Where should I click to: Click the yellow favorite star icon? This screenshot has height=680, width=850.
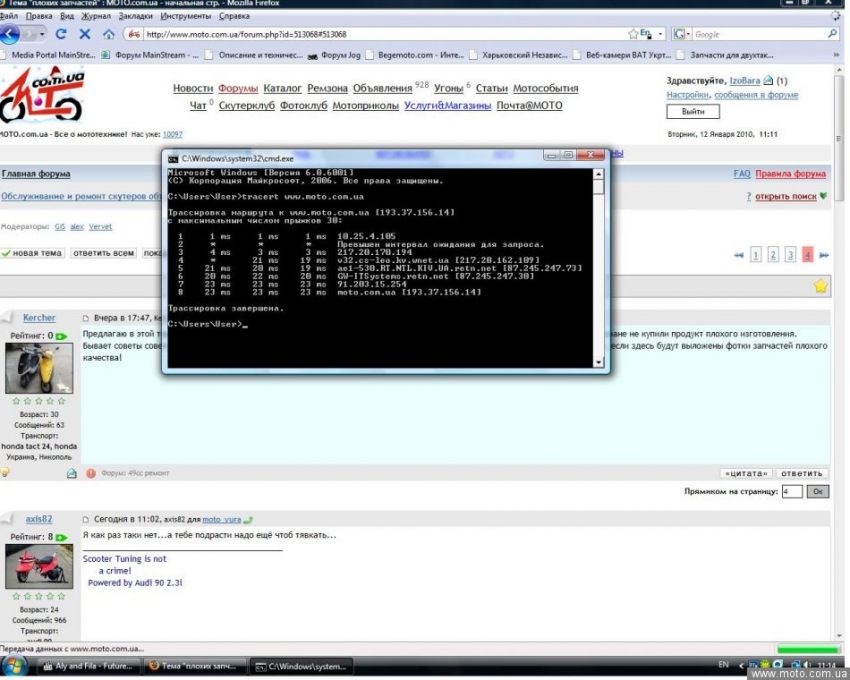[x=820, y=286]
